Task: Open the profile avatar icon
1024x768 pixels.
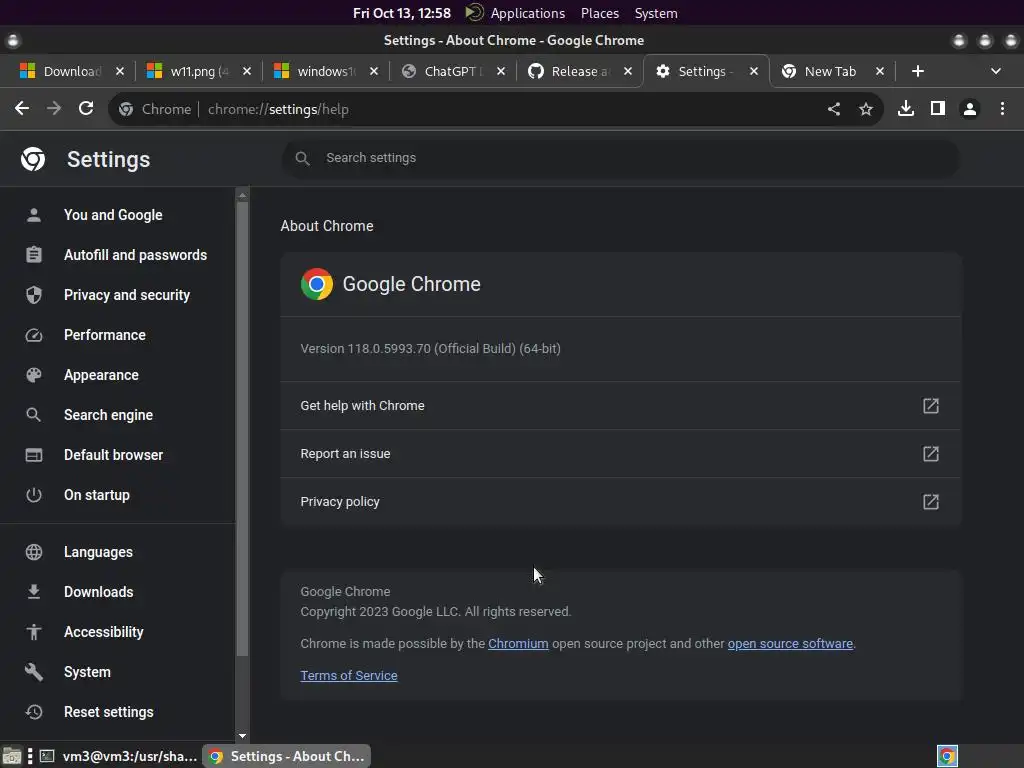Action: [x=970, y=108]
